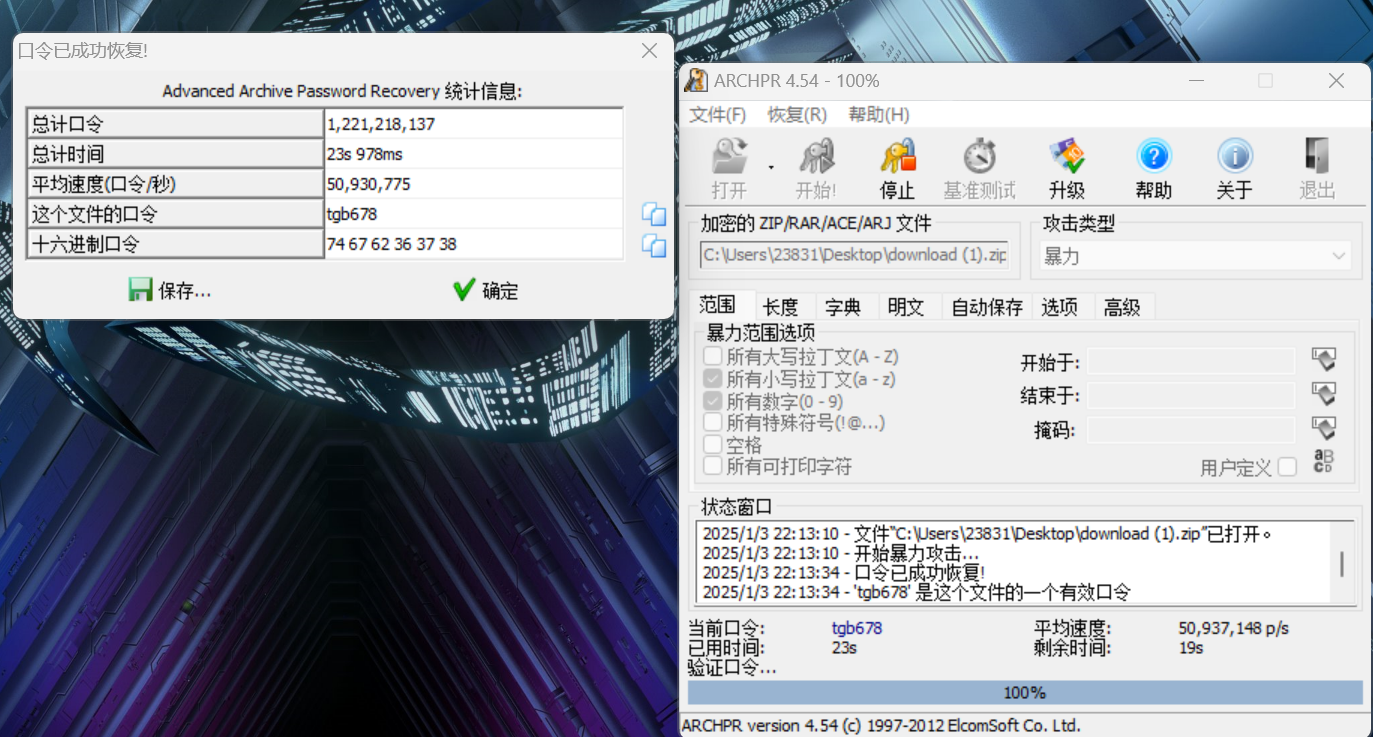This screenshot has height=737, width=1373.
Task: Open the 恢复(R) menu
Action: (797, 115)
